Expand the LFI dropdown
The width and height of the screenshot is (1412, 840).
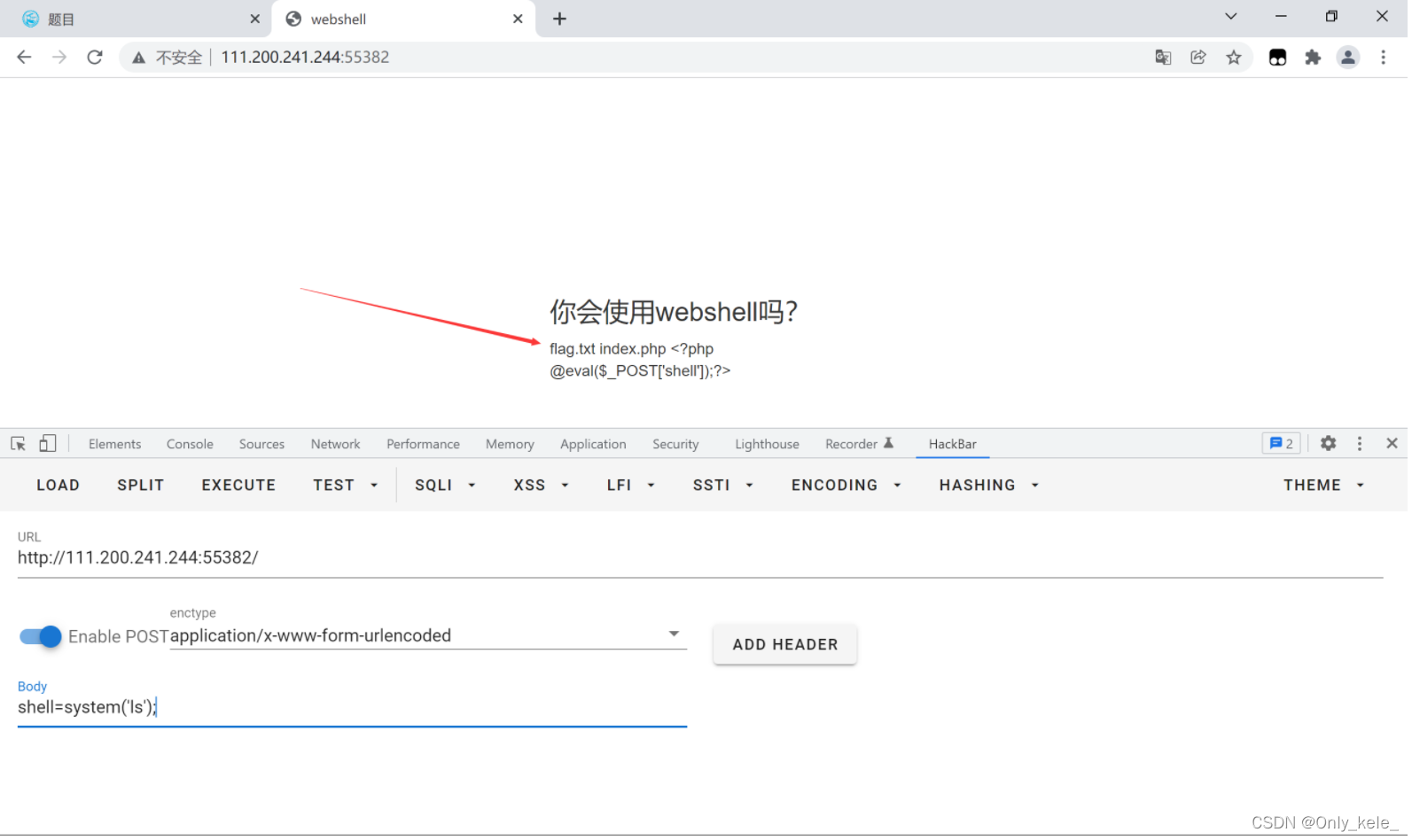click(x=630, y=486)
